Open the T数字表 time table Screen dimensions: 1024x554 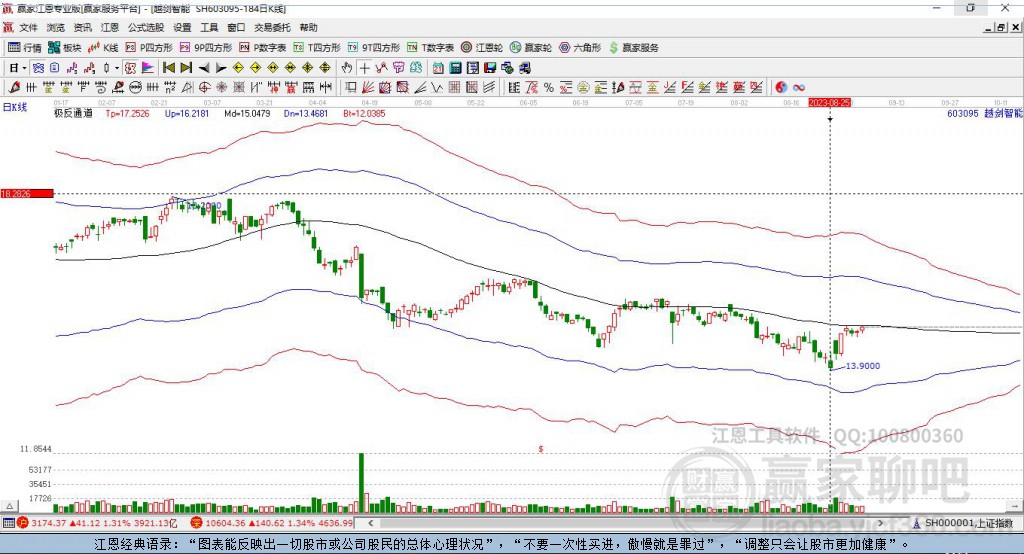[x=430, y=48]
